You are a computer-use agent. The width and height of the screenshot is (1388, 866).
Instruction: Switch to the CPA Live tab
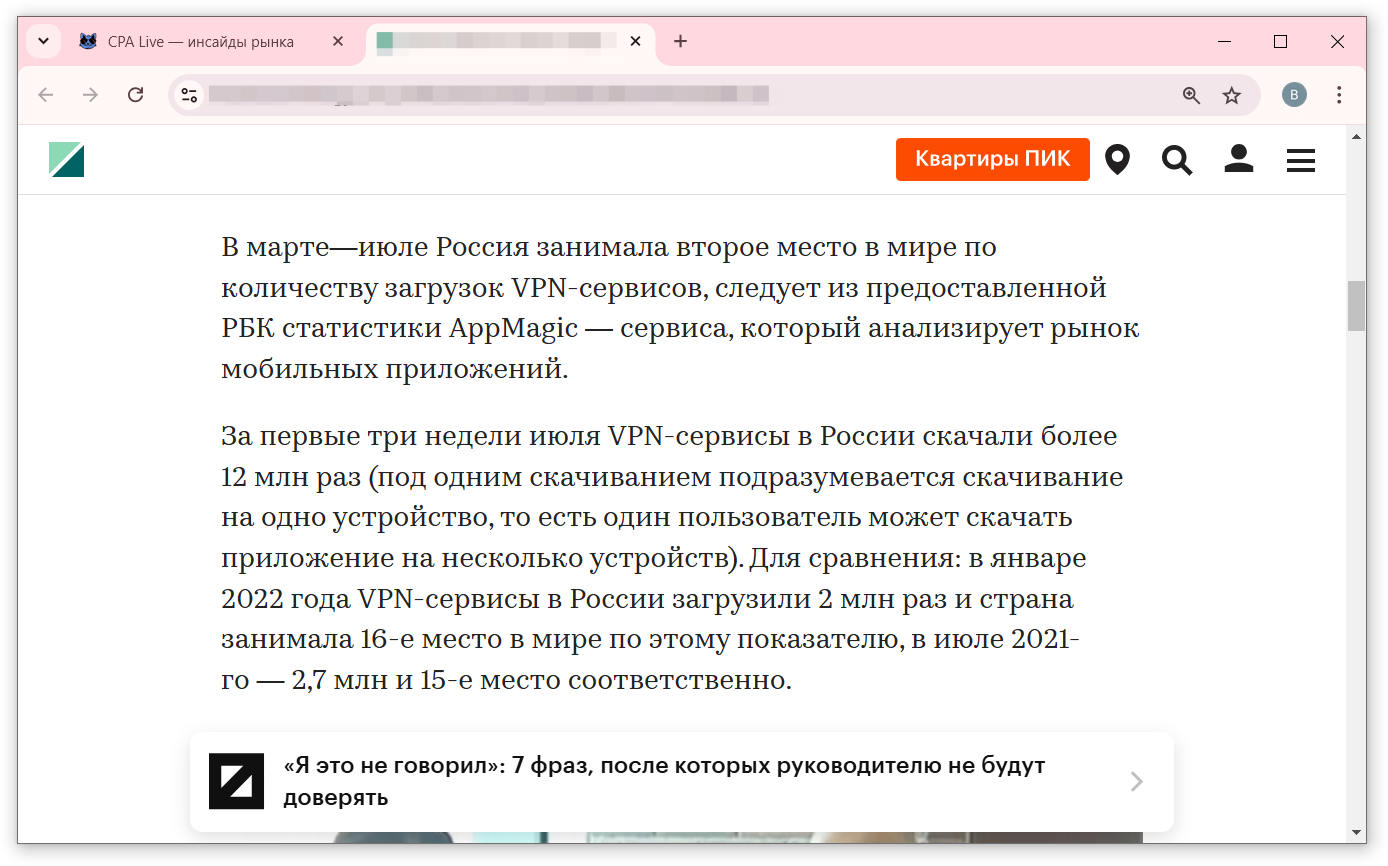coord(212,42)
